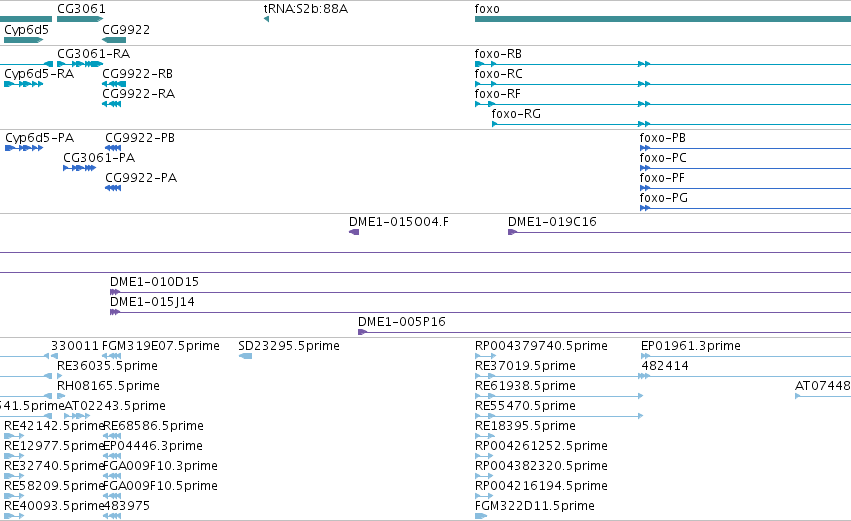Select the CG3061-PA protein feature
Image resolution: width=851 pixels, height=521 pixels.
coord(80,168)
